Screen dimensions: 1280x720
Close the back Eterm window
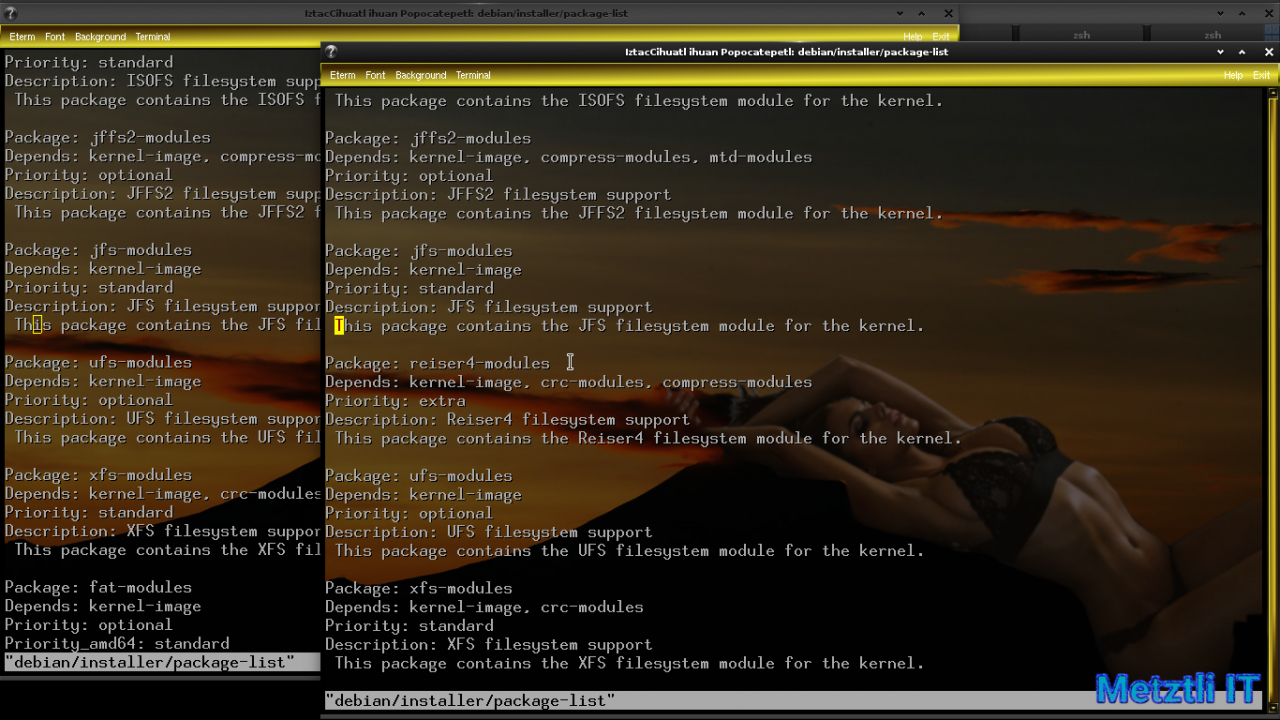(947, 14)
